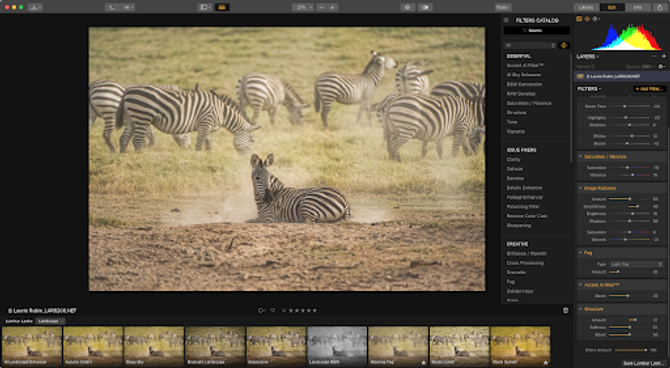Open the FILTERS header dropdown
This screenshot has width=670, height=368.
(x=589, y=89)
